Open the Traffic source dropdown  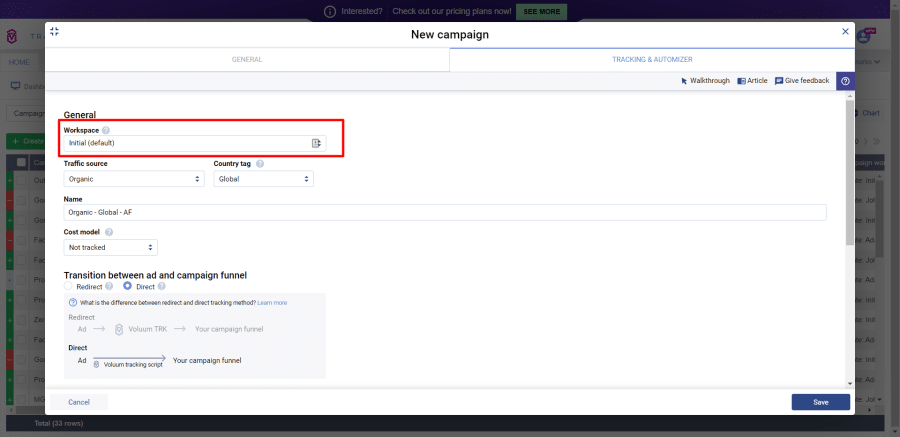(x=134, y=179)
